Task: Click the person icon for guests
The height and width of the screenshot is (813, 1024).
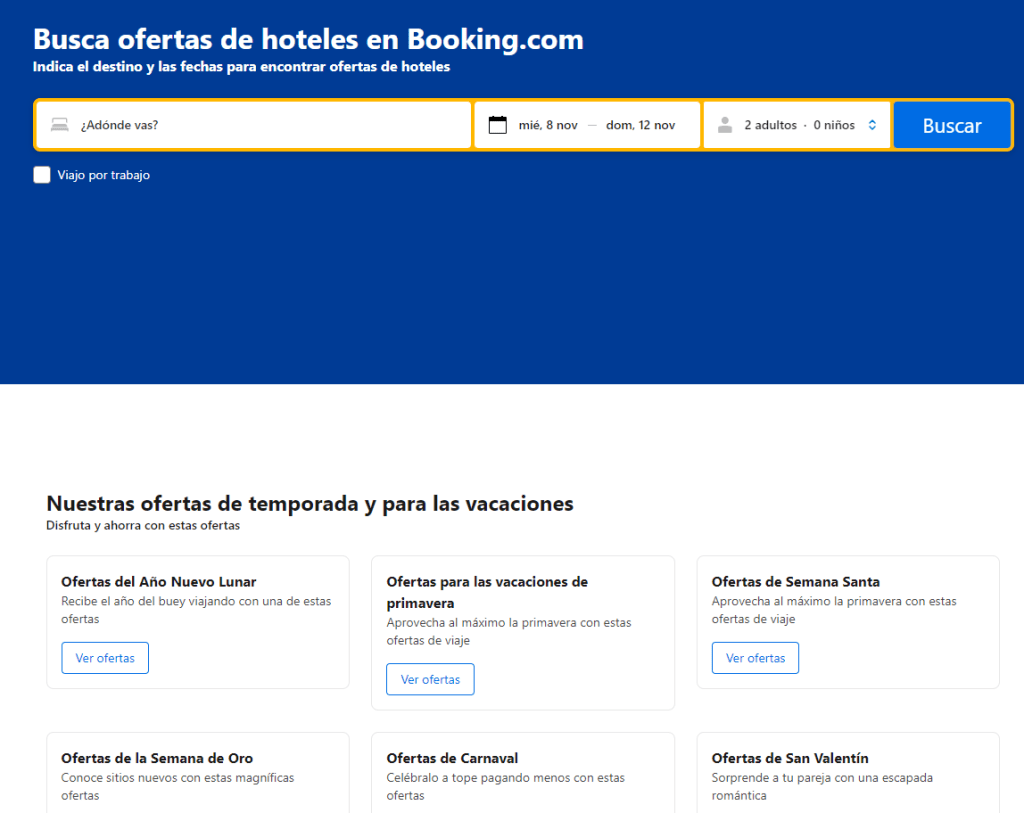Action: pos(725,125)
